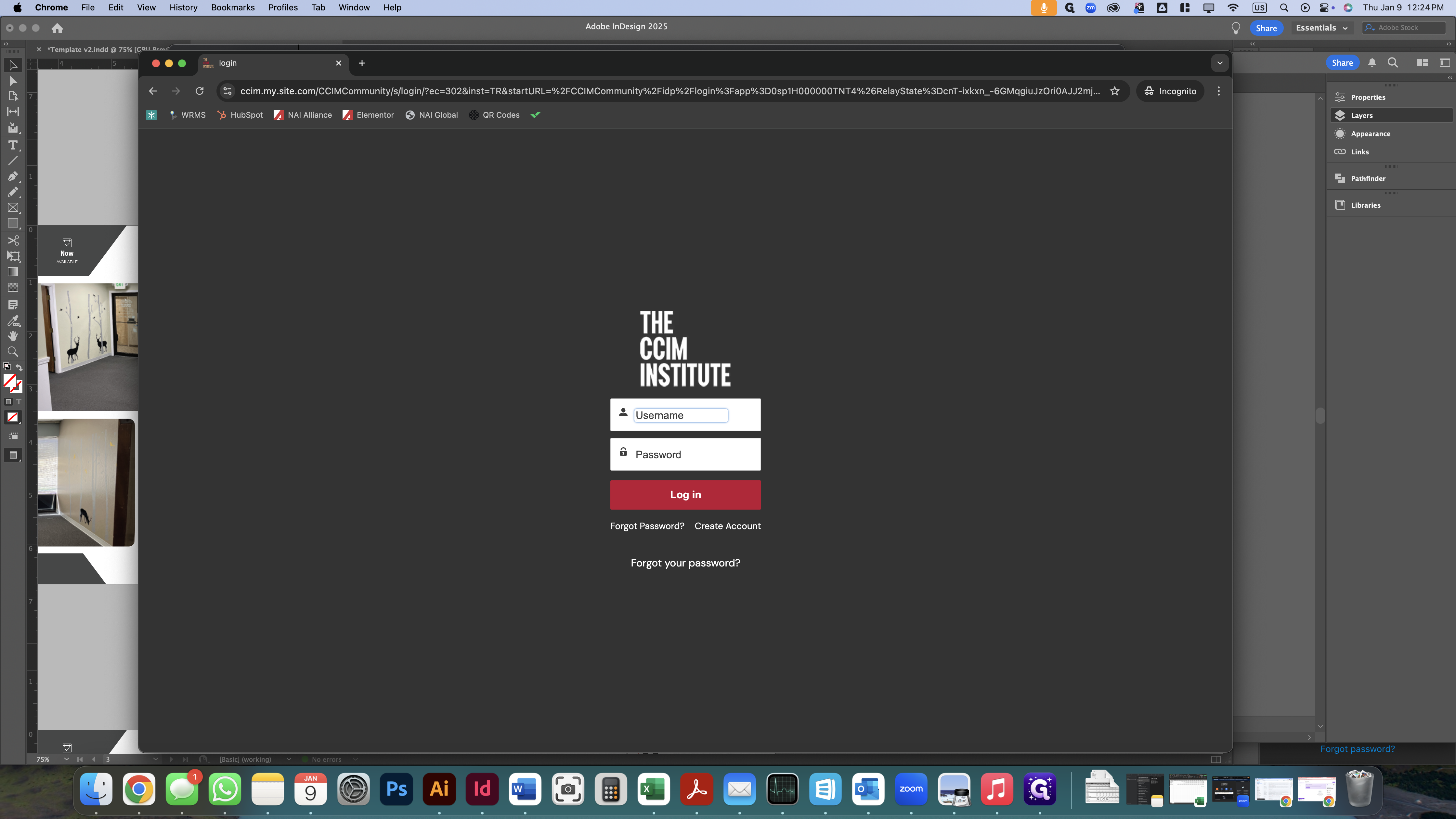This screenshot has width=1456, height=819.
Task: Reload the Chrome login page
Action: click(200, 91)
